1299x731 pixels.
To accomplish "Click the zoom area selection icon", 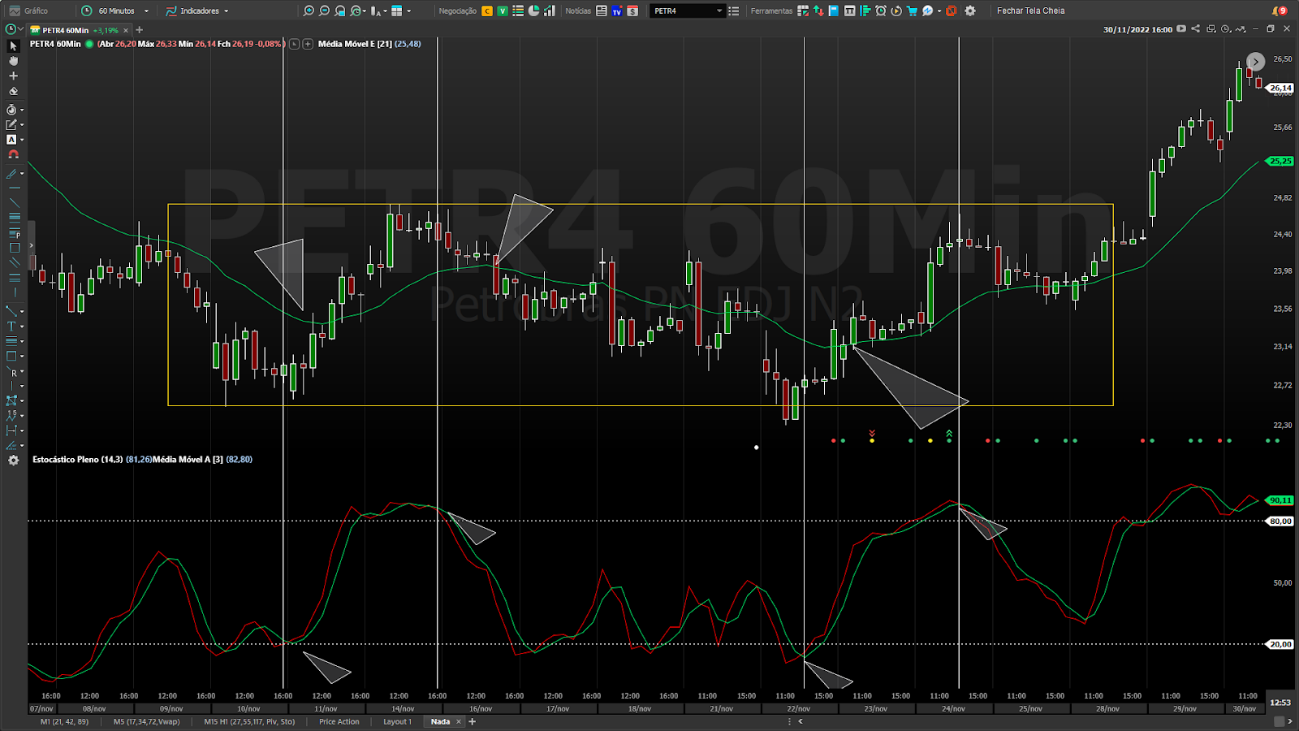I will click(x=340, y=11).
